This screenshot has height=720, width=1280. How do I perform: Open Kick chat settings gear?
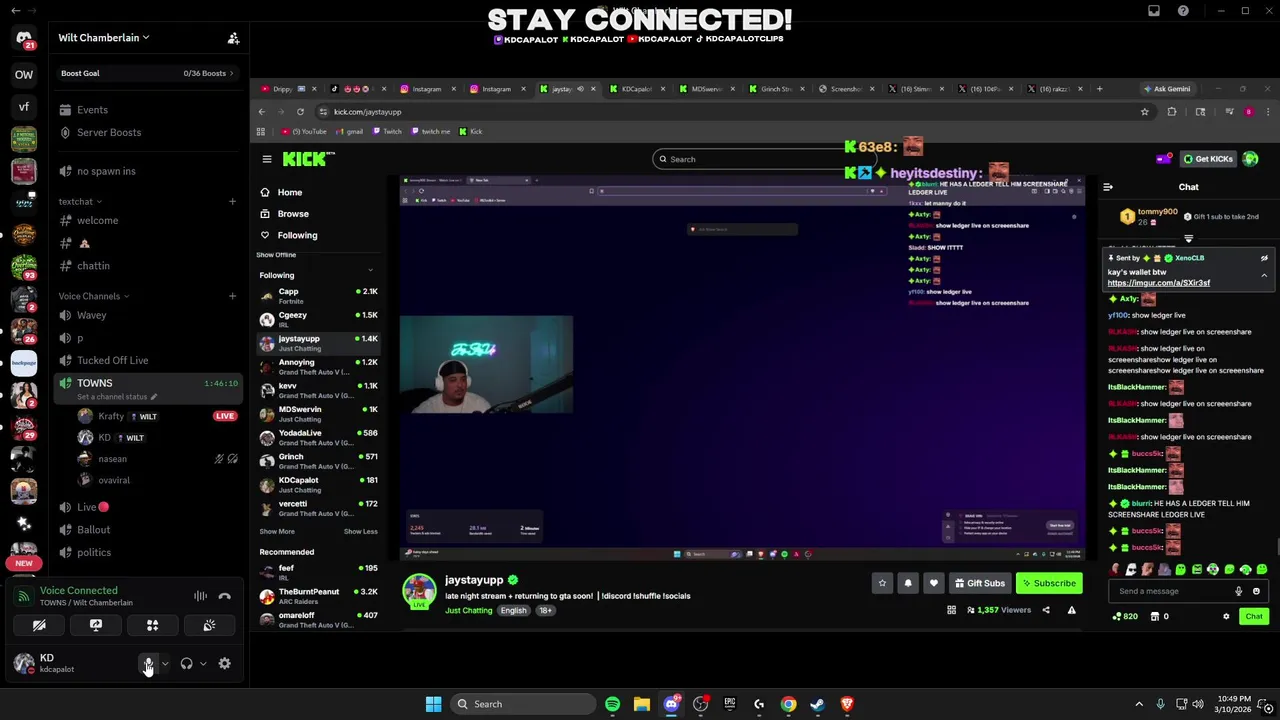[1226, 617]
